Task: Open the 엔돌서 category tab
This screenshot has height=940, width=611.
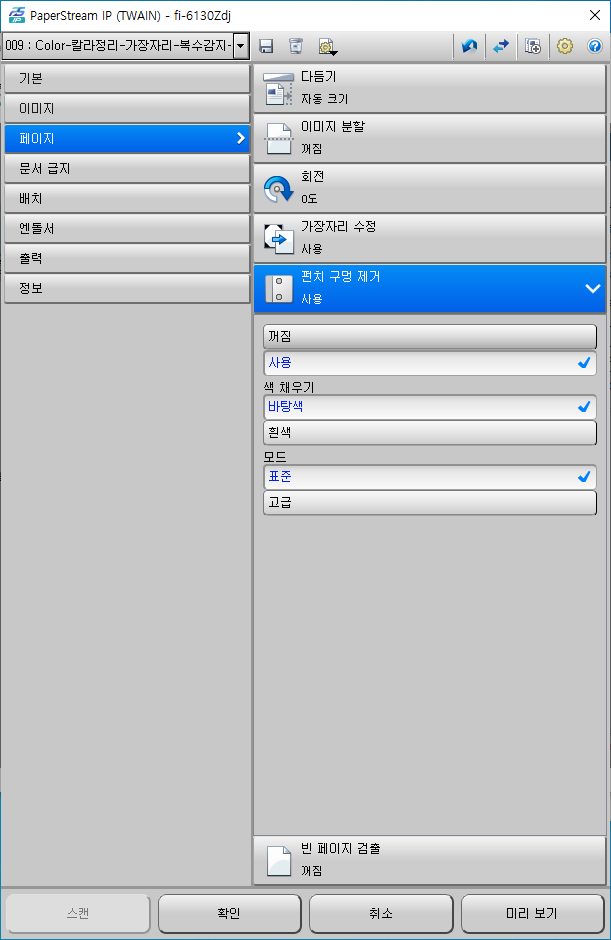Action: [x=127, y=228]
